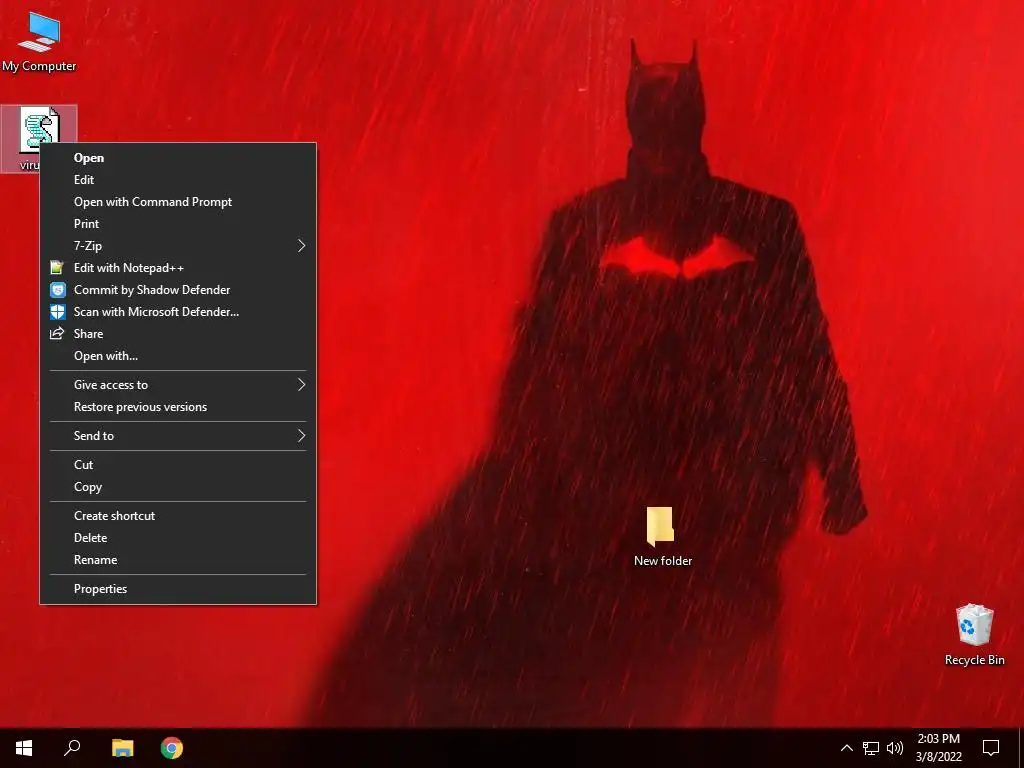This screenshot has height=768, width=1024.
Task: Open the taskbar clock and date
Action: coord(938,748)
